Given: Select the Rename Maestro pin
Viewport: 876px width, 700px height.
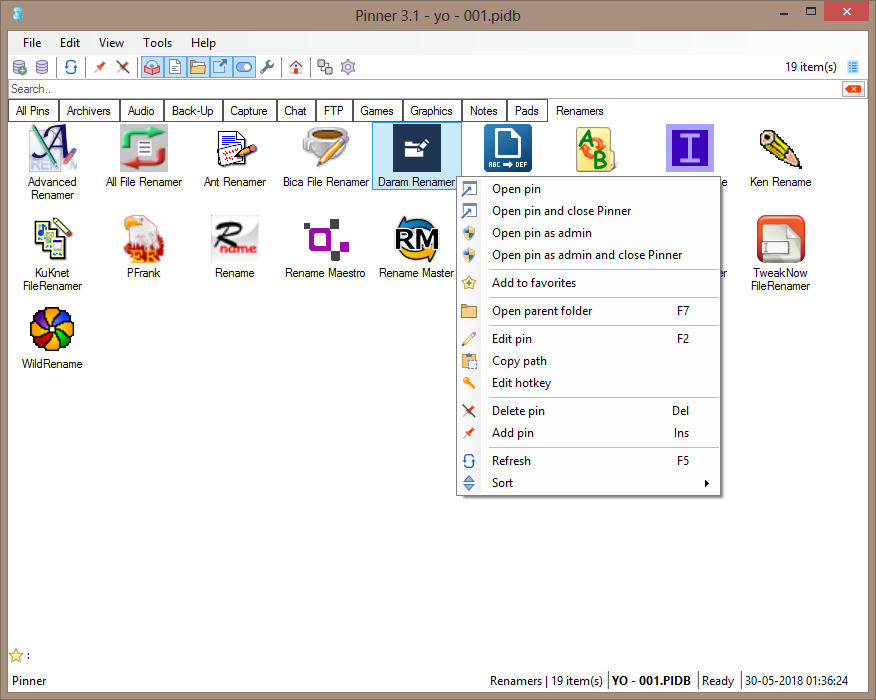Looking at the screenshot, I should [325, 247].
